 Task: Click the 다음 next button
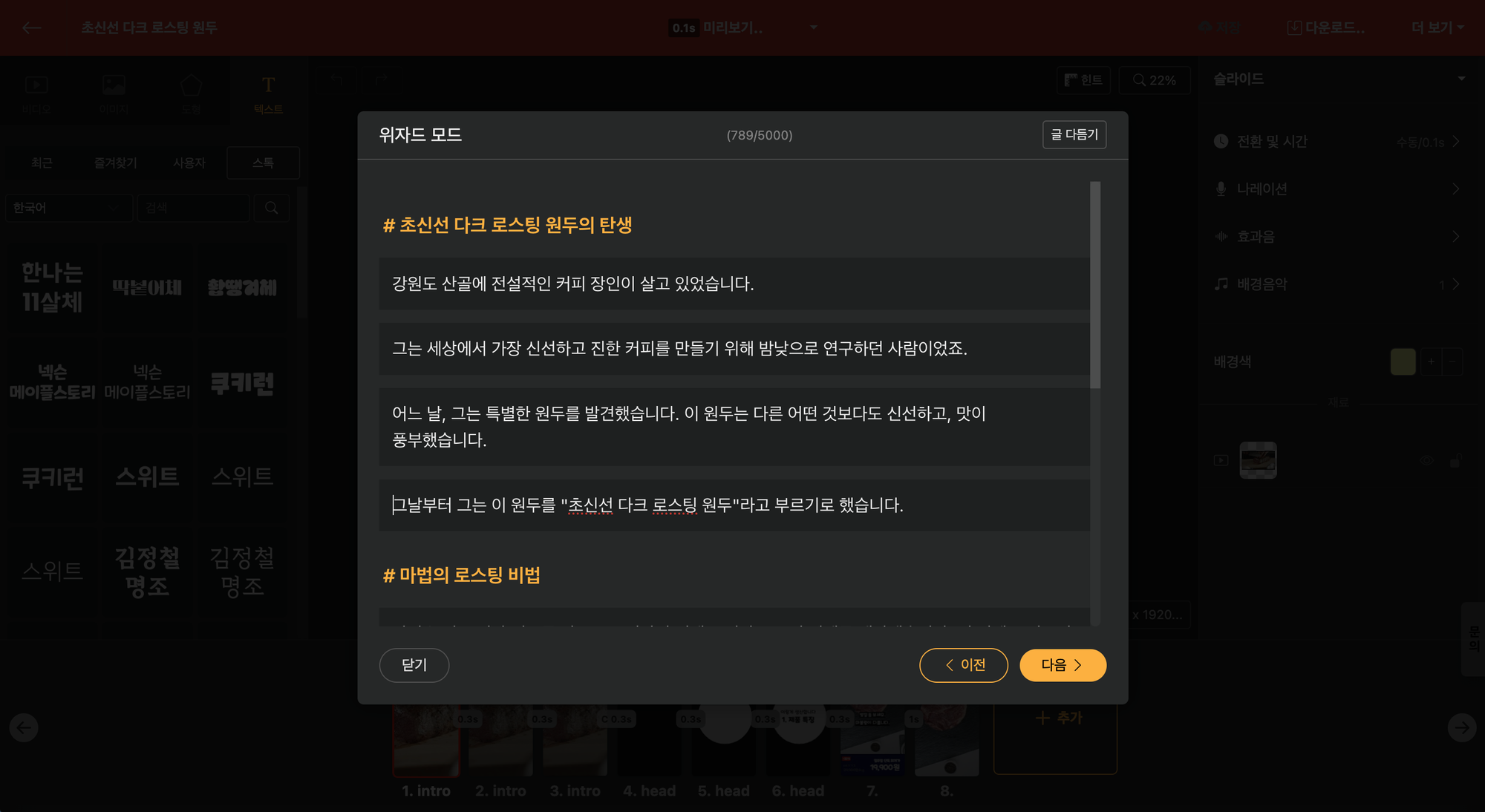coord(1063,665)
